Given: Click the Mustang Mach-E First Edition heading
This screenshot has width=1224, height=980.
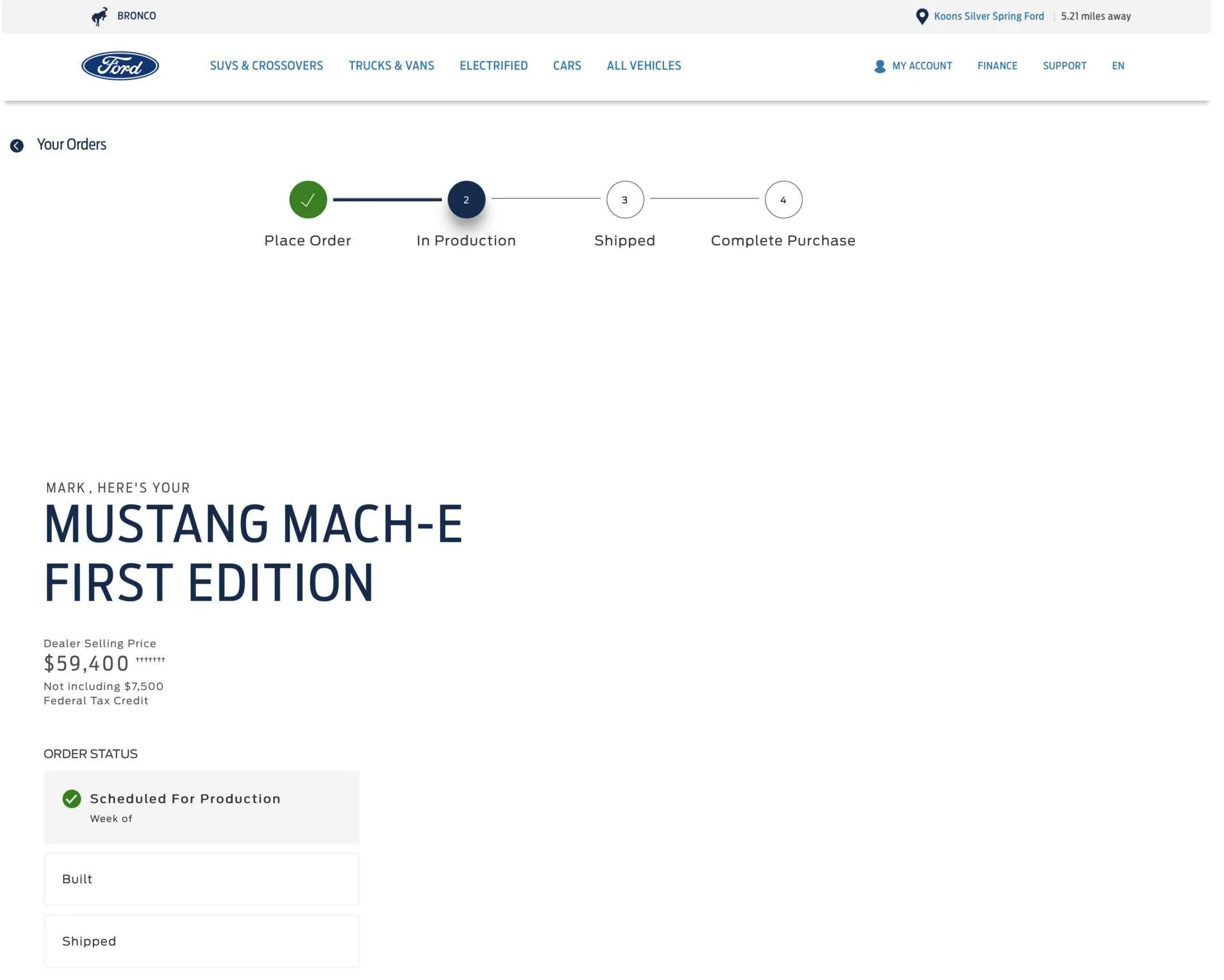Looking at the screenshot, I should (253, 553).
